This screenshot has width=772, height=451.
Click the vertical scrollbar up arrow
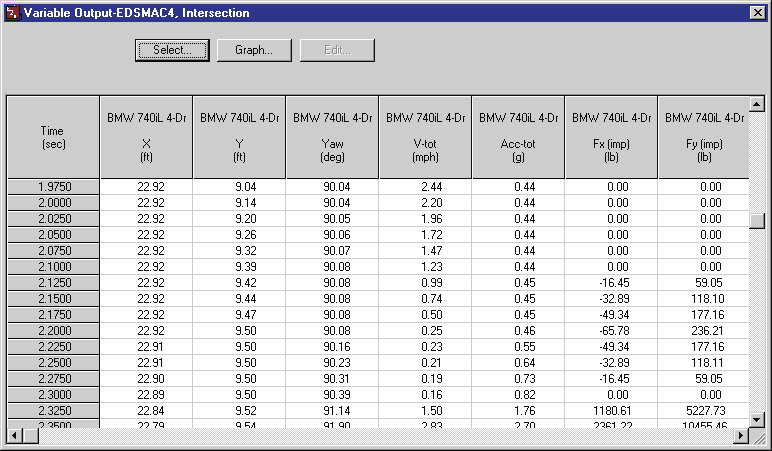(x=757, y=104)
